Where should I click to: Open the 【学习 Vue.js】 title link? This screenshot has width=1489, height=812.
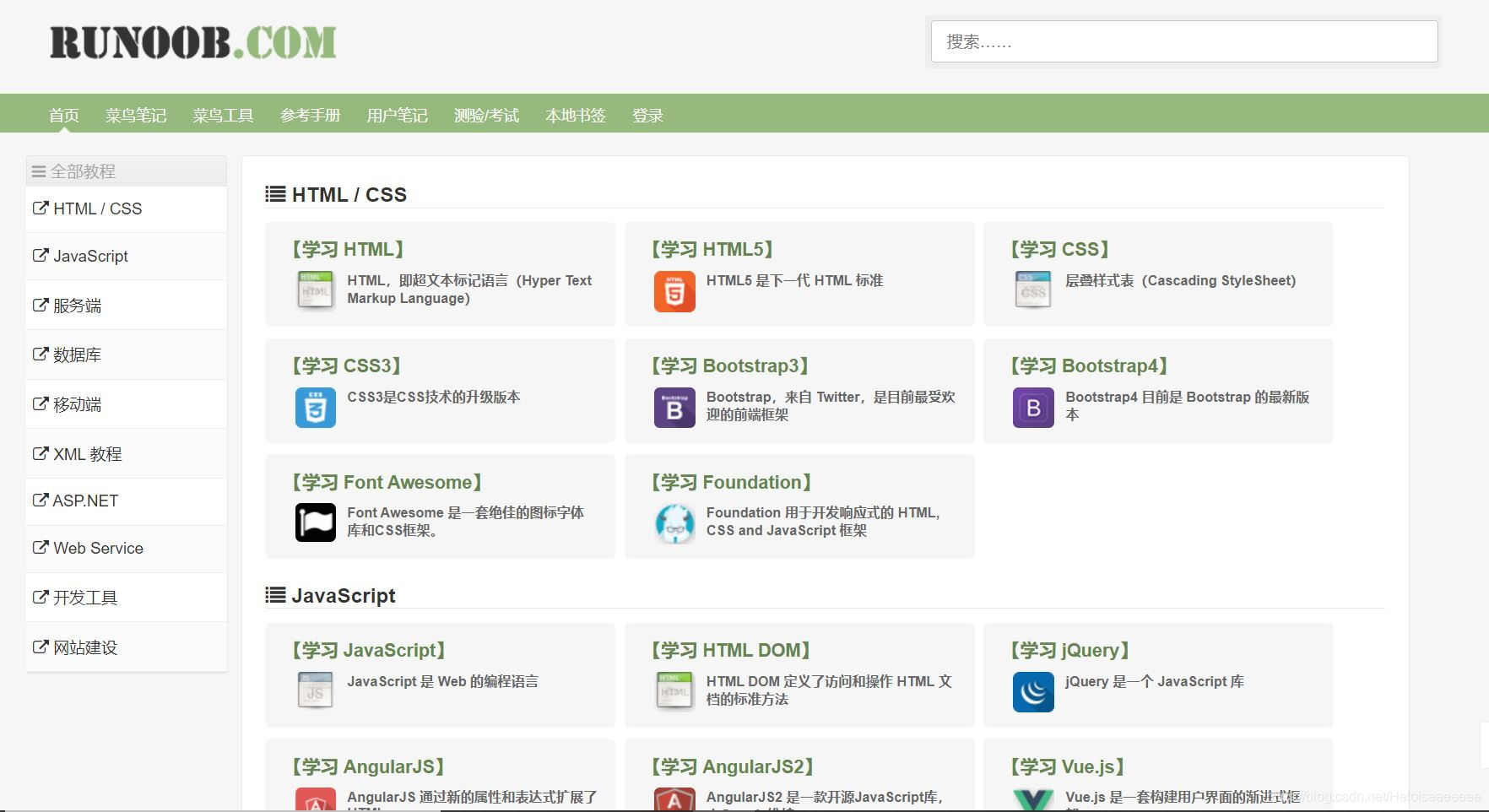[1068, 766]
